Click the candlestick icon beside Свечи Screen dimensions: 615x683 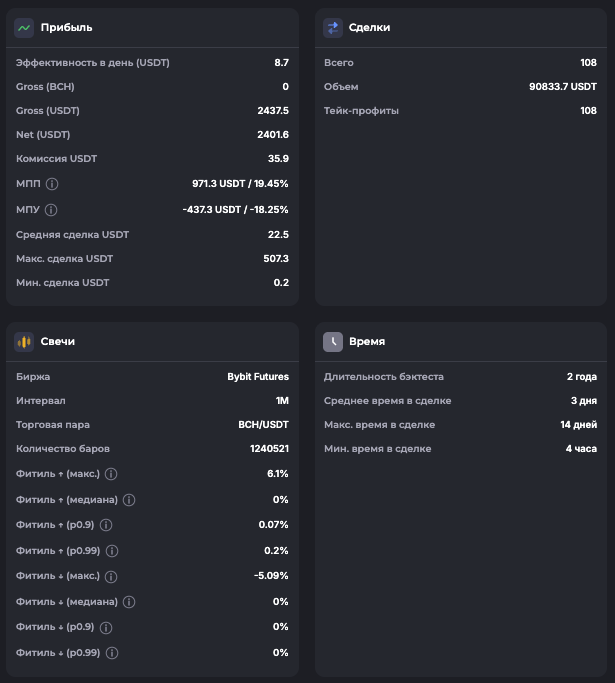point(24,342)
